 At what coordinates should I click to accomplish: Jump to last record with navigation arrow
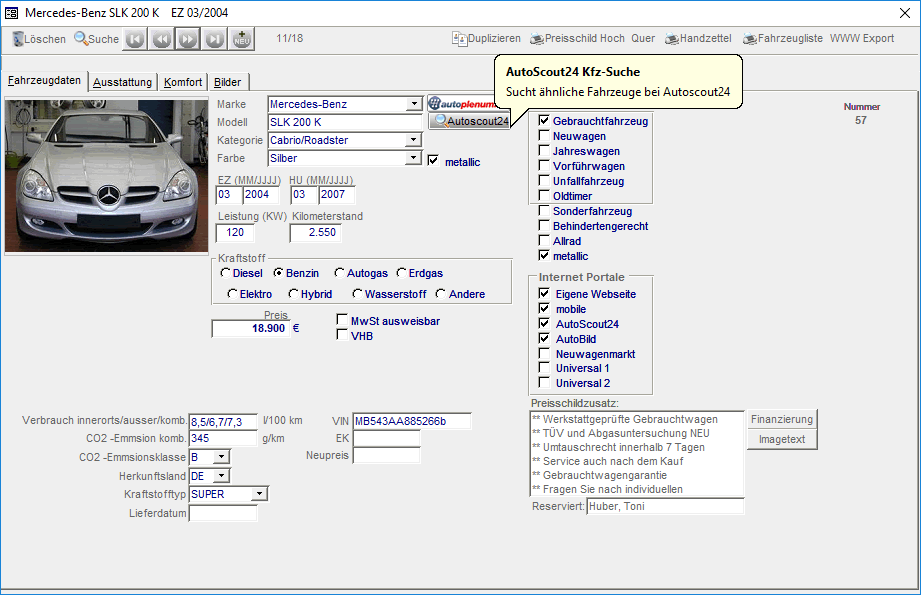tap(215, 39)
